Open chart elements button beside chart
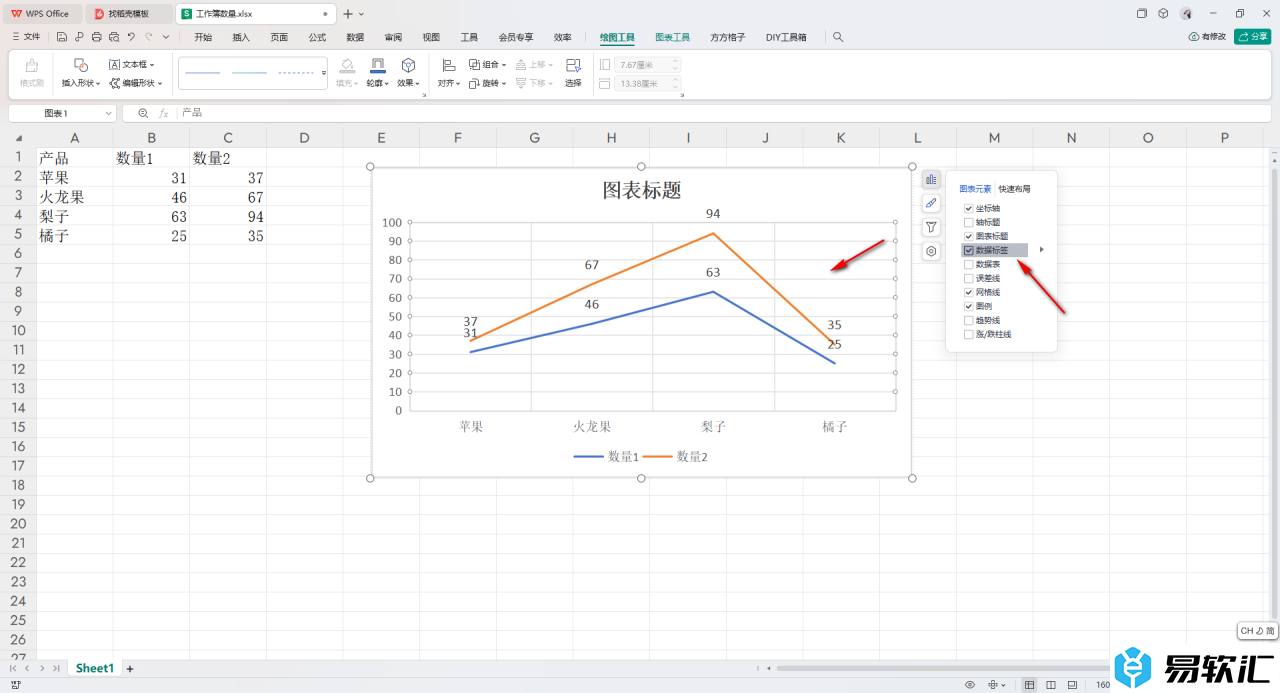1280x693 pixels. [931, 179]
